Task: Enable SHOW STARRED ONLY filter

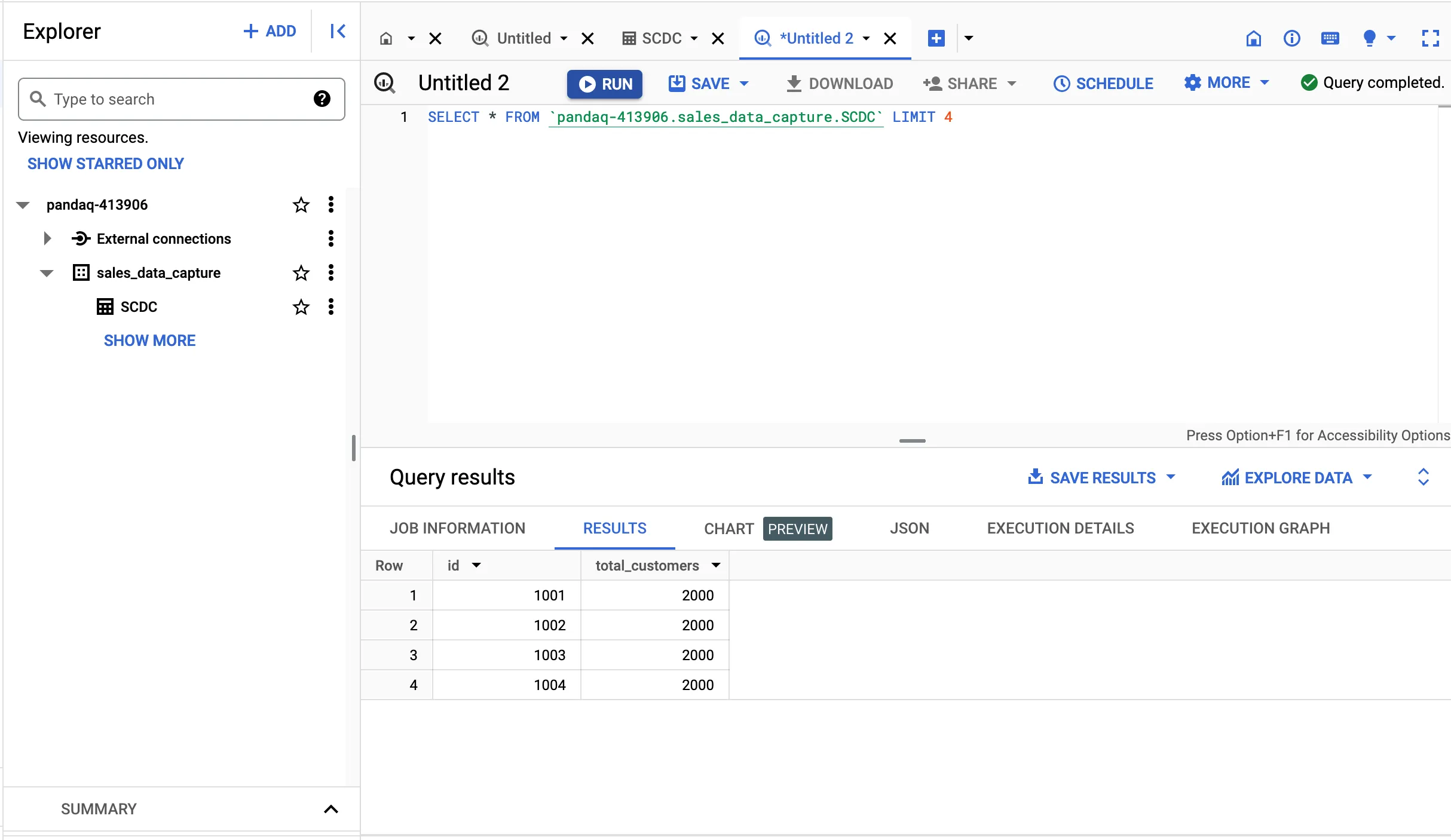Action: click(x=106, y=163)
